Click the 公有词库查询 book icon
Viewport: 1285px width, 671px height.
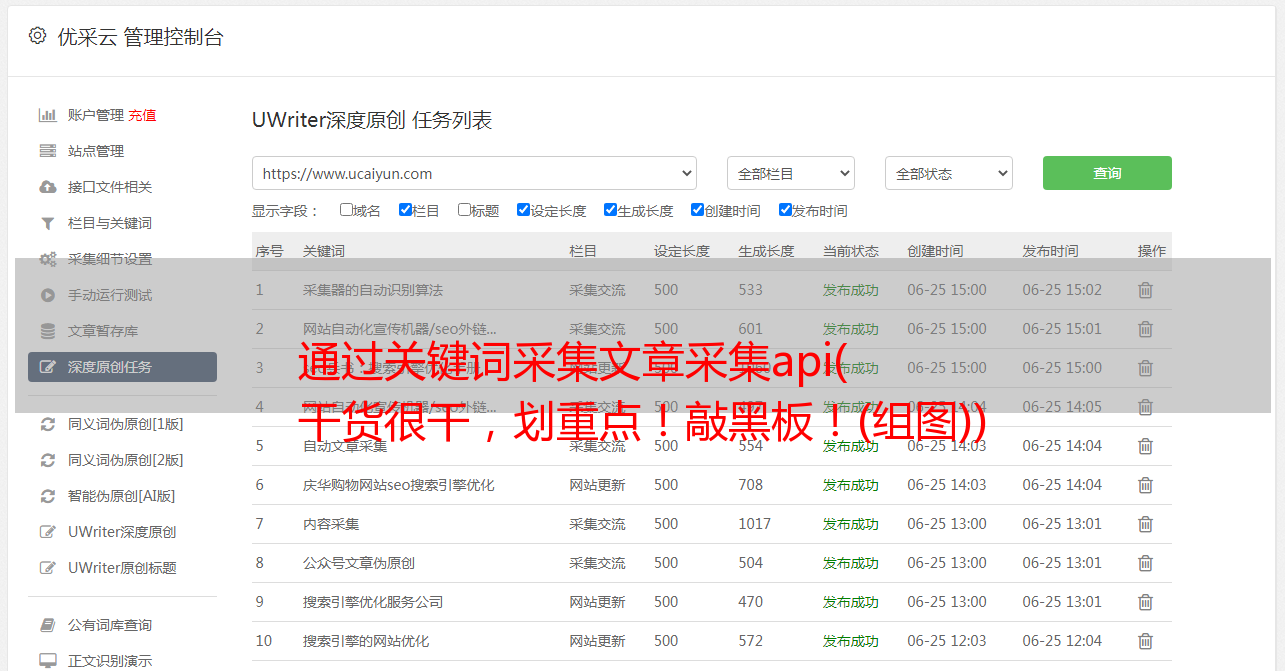(x=47, y=625)
